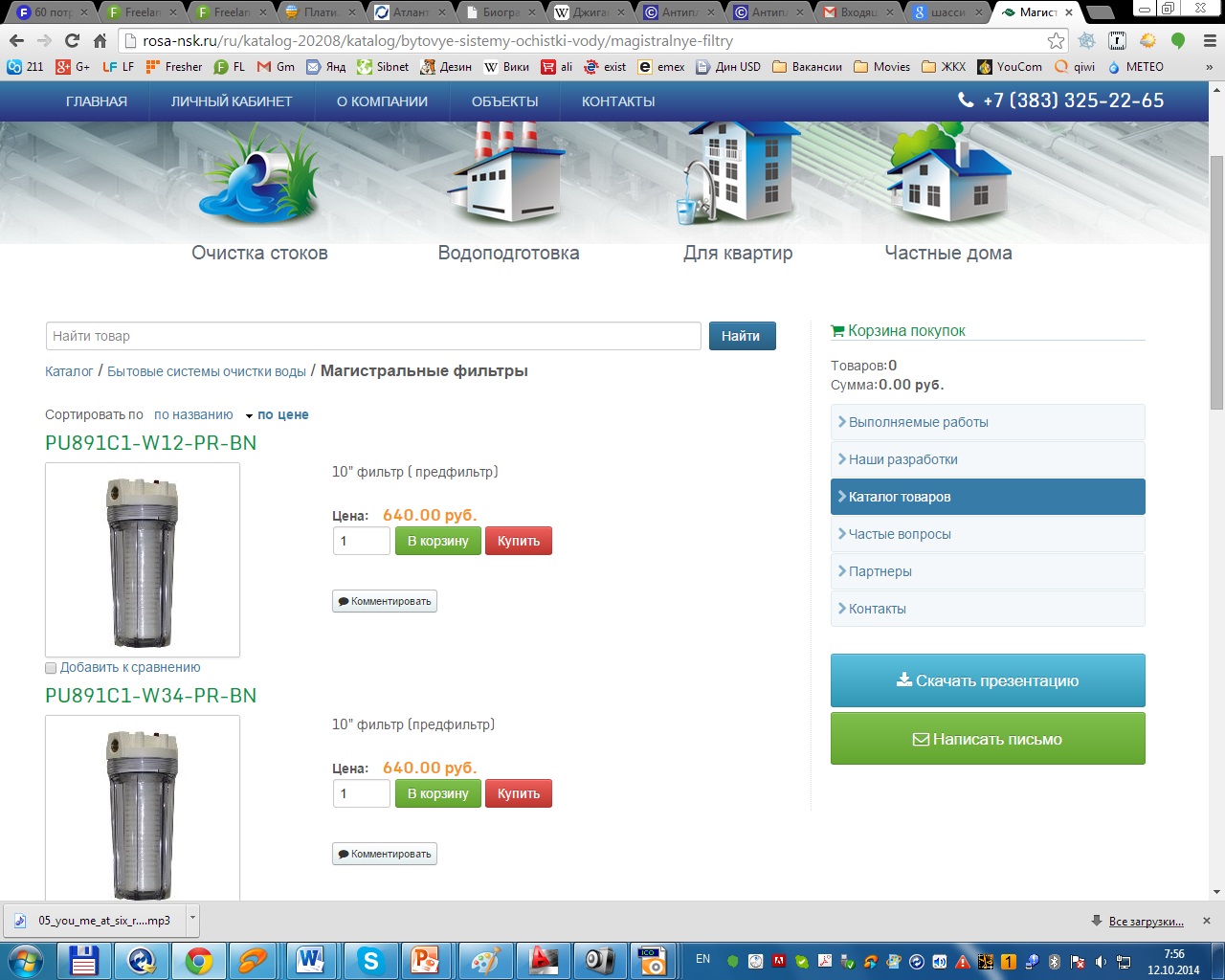Add PU891C1-W12-PR-BN to cart with В корзину
Viewport: 1225px width, 980px height.
coord(438,541)
